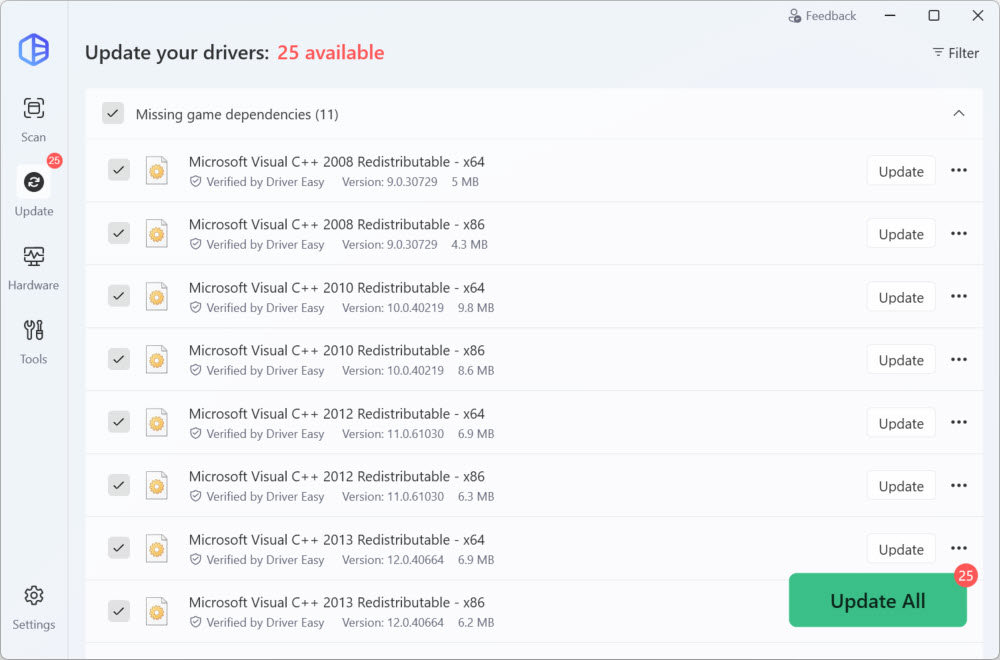This screenshot has height=660, width=1000.
Task: Open the Tools section
Action: [34, 341]
